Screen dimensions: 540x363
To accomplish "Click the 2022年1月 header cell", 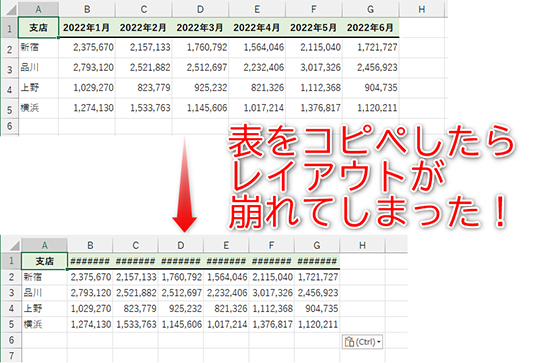I will point(87,28).
